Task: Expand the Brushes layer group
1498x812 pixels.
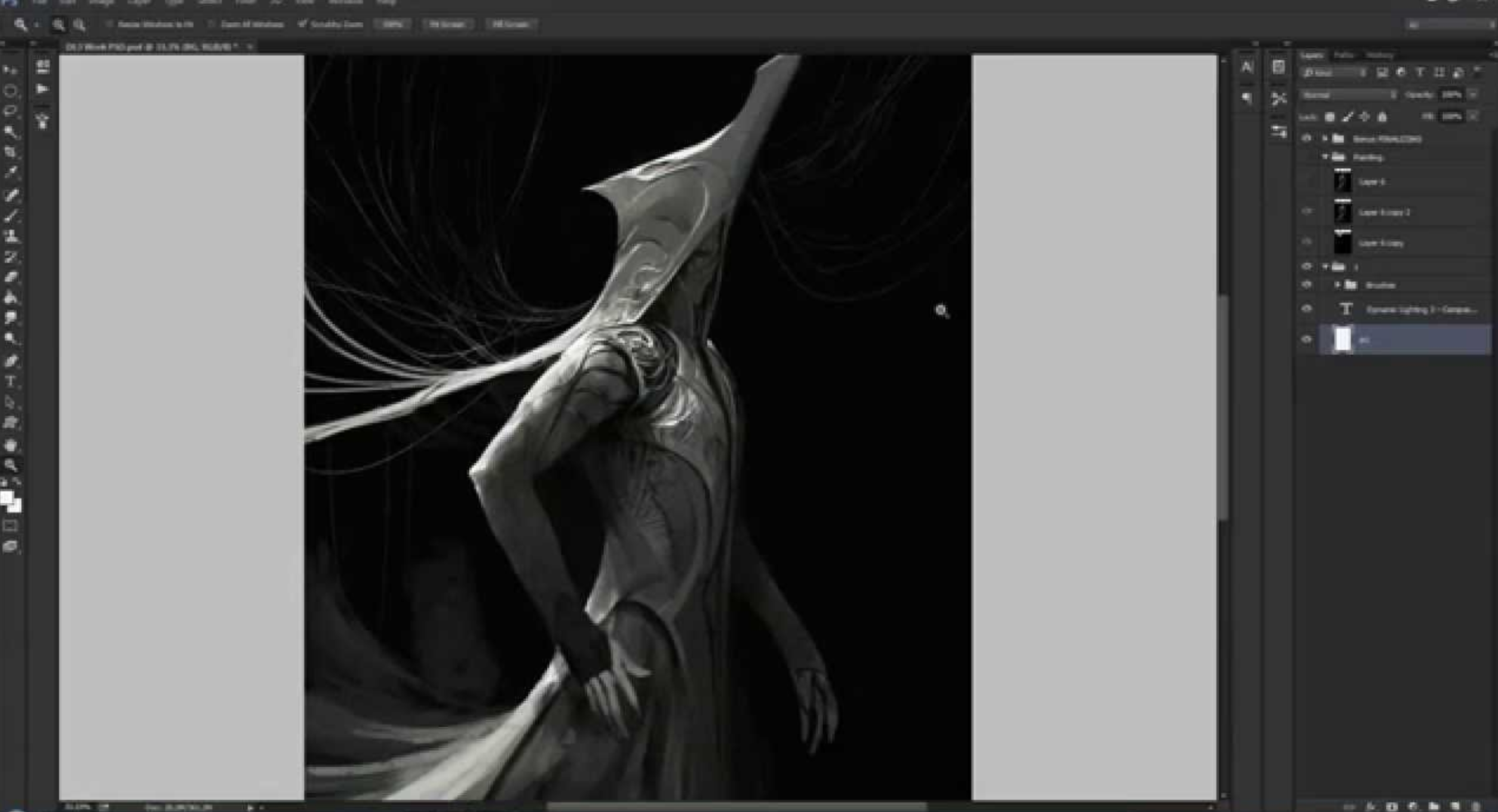Action: 1337,285
